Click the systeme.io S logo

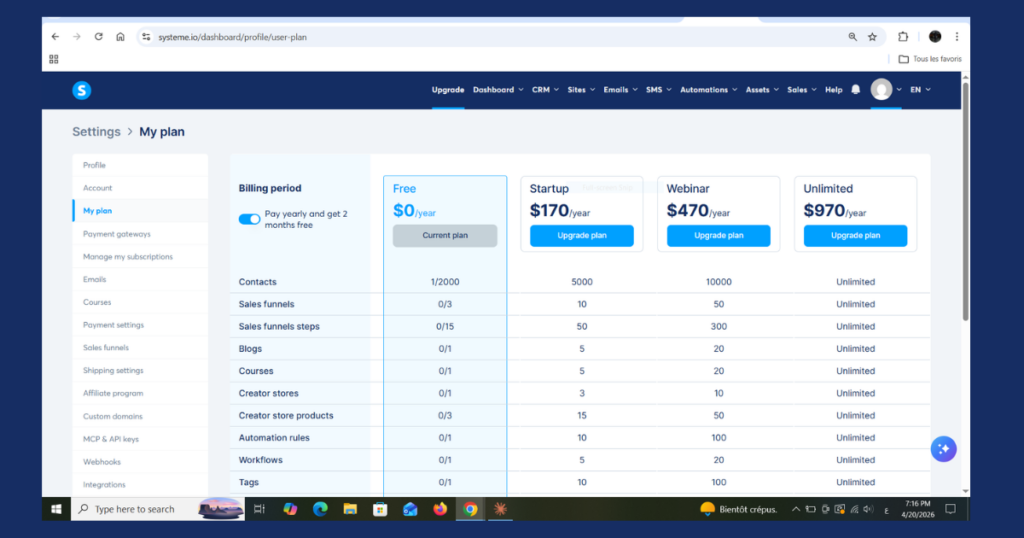tap(82, 90)
